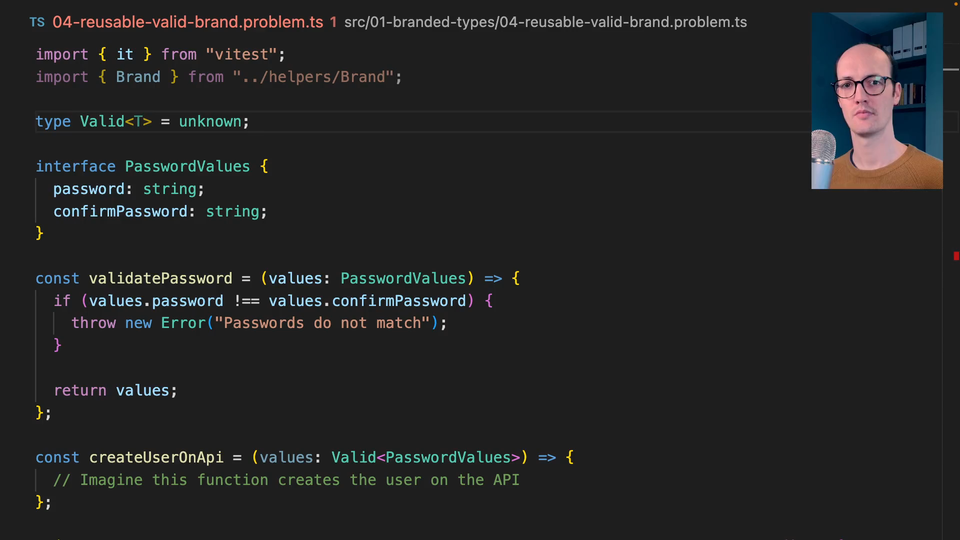Click the error count badge on the tab

point(333,22)
